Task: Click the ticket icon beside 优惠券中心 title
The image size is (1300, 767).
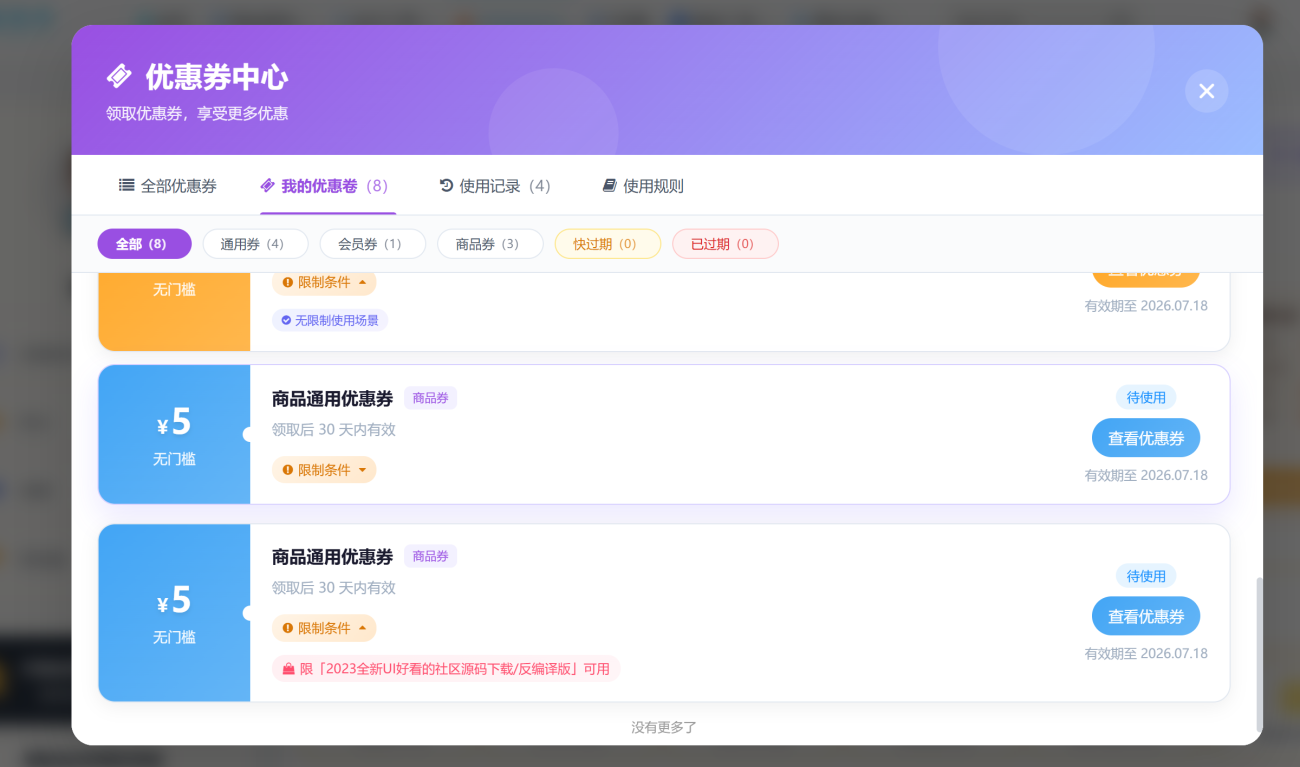Action: point(119,76)
